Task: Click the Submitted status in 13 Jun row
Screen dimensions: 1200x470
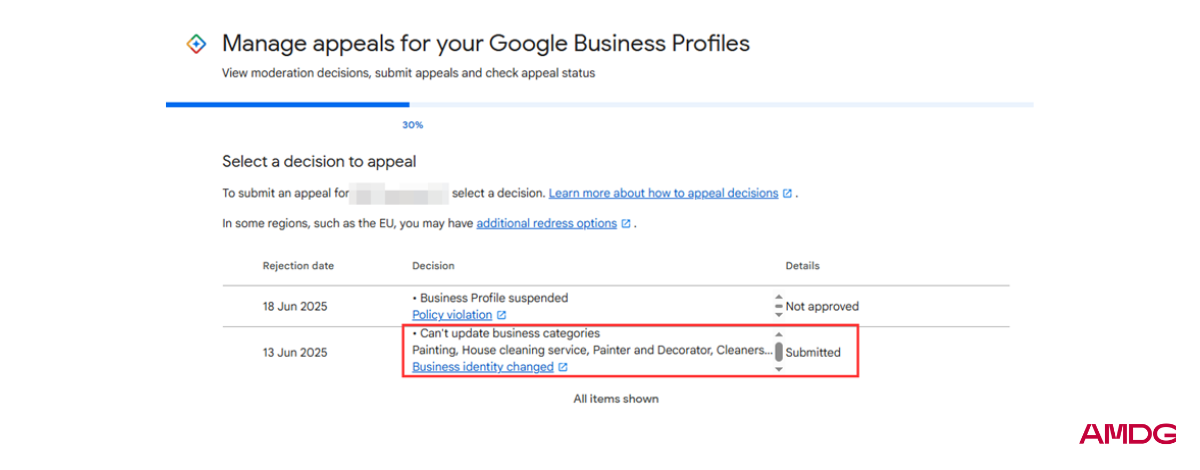Action: click(813, 352)
